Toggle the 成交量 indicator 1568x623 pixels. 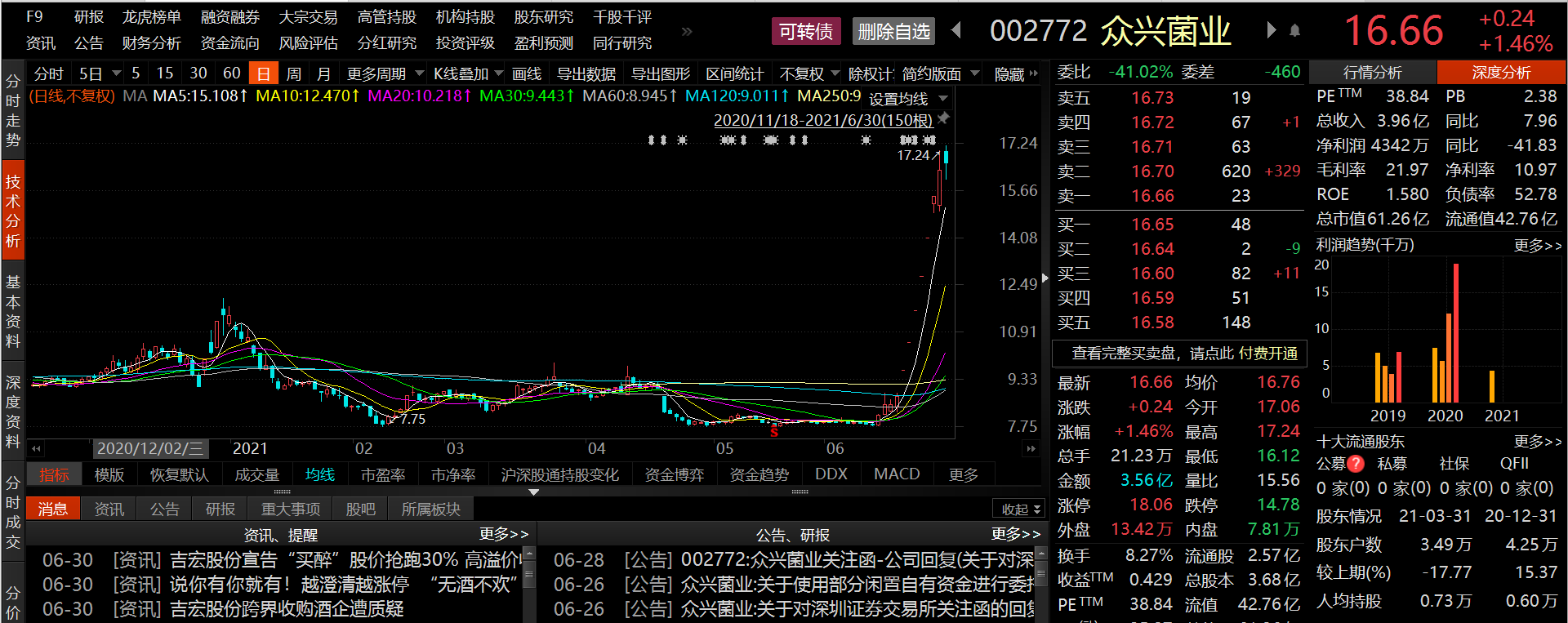click(256, 474)
